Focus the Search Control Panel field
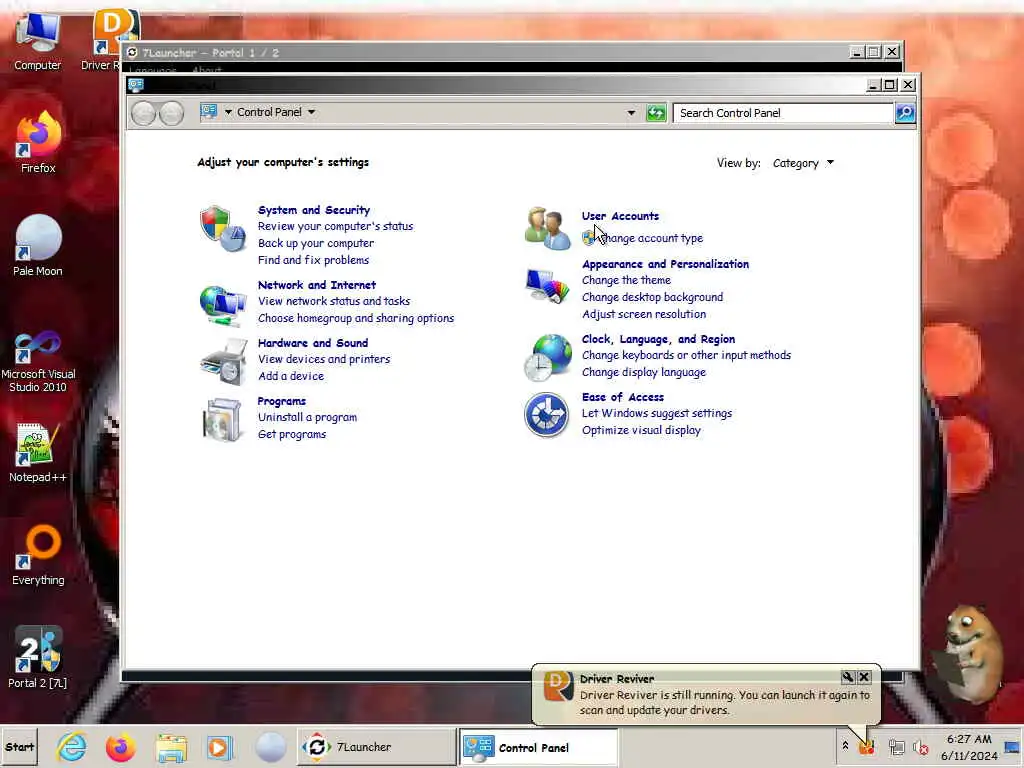 tap(783, 113)
